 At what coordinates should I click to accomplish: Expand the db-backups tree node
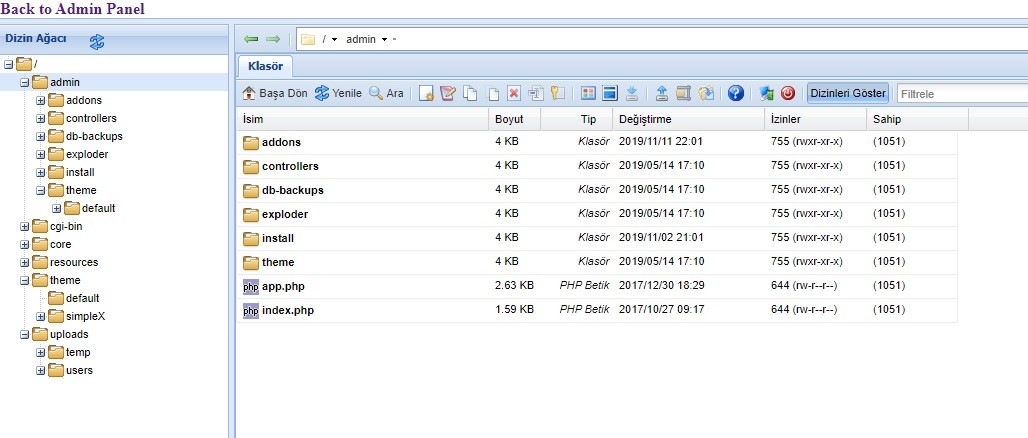tap(41, 136)
